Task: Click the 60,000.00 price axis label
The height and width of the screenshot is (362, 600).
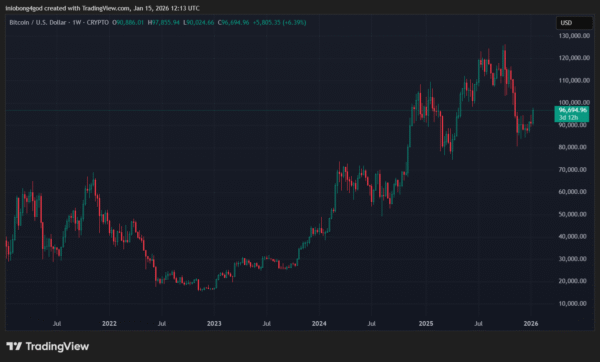Action: [572, 192]
